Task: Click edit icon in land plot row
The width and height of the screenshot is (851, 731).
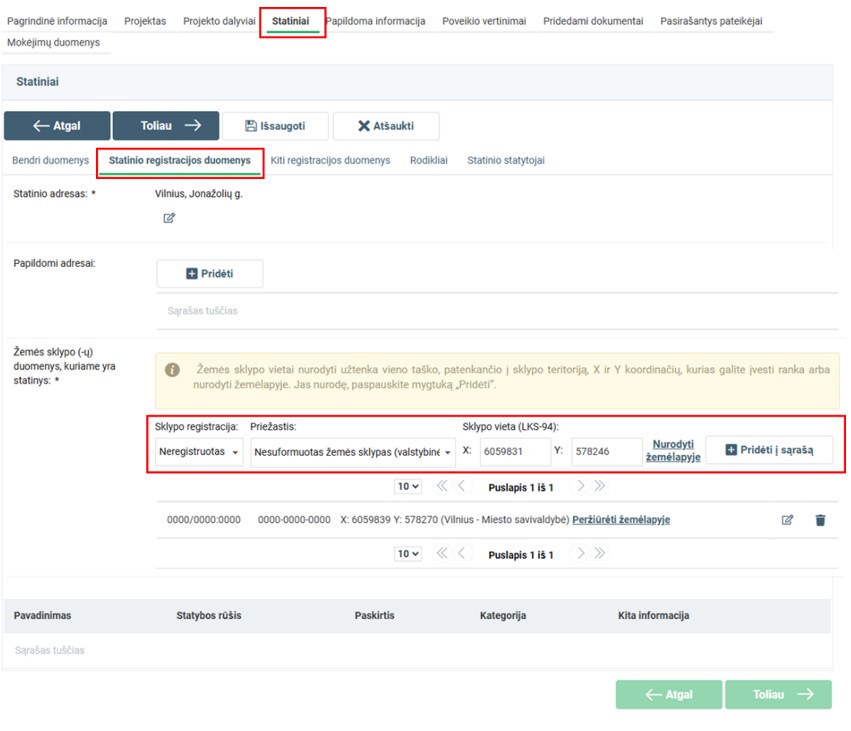Action: click(787, 520)
